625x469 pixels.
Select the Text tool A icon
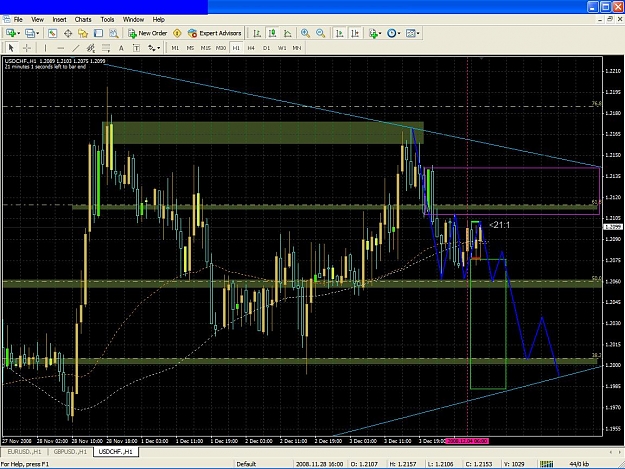[121, 48]
